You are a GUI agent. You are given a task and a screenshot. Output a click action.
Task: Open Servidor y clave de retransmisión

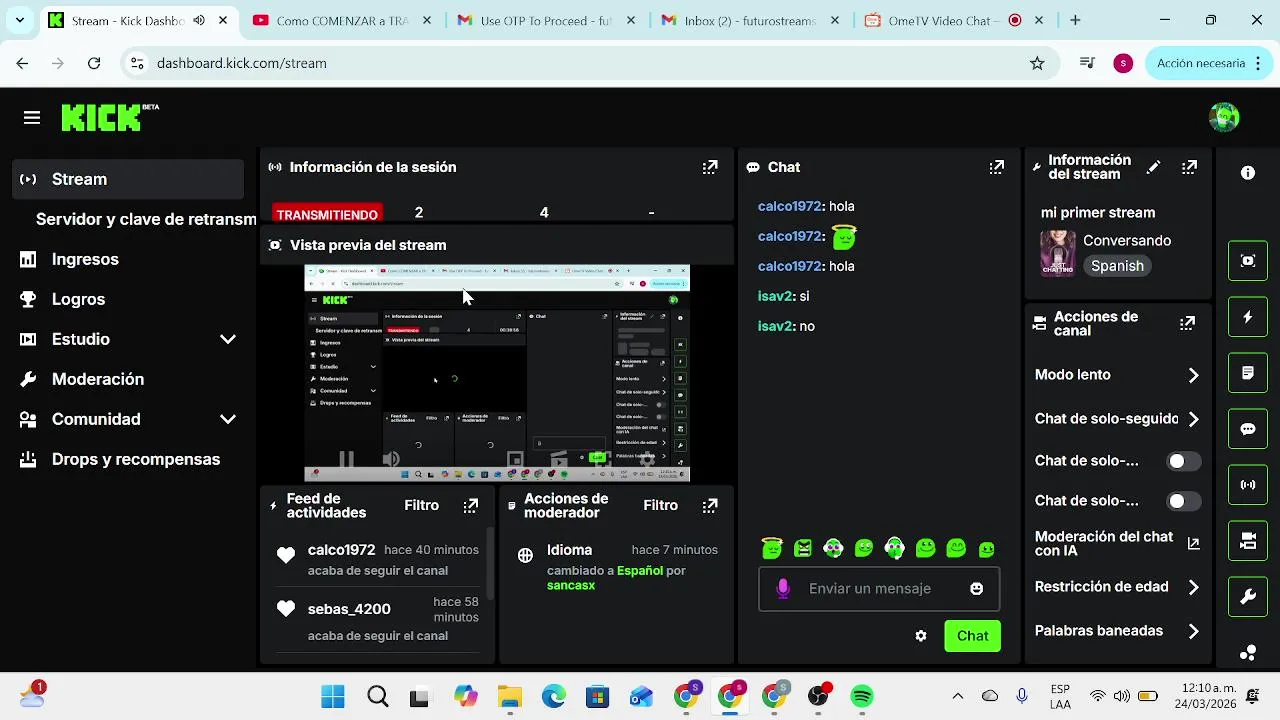146,219
